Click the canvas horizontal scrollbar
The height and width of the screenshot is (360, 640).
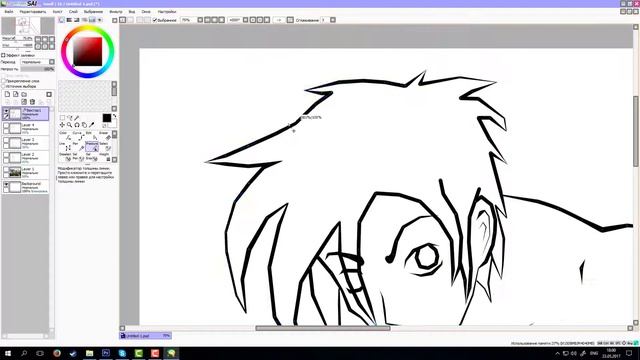[x=322, y=328]
